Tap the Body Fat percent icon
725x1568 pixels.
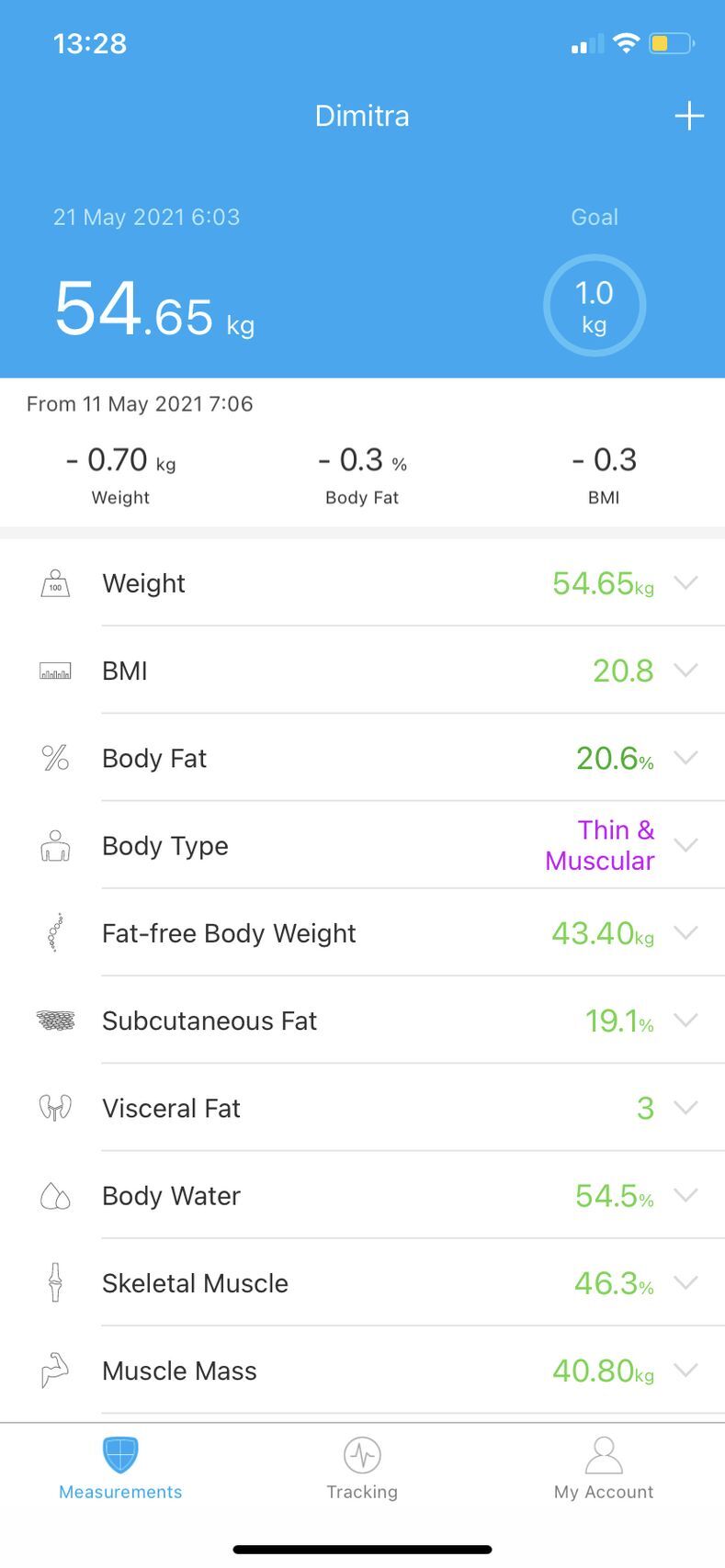55,758
